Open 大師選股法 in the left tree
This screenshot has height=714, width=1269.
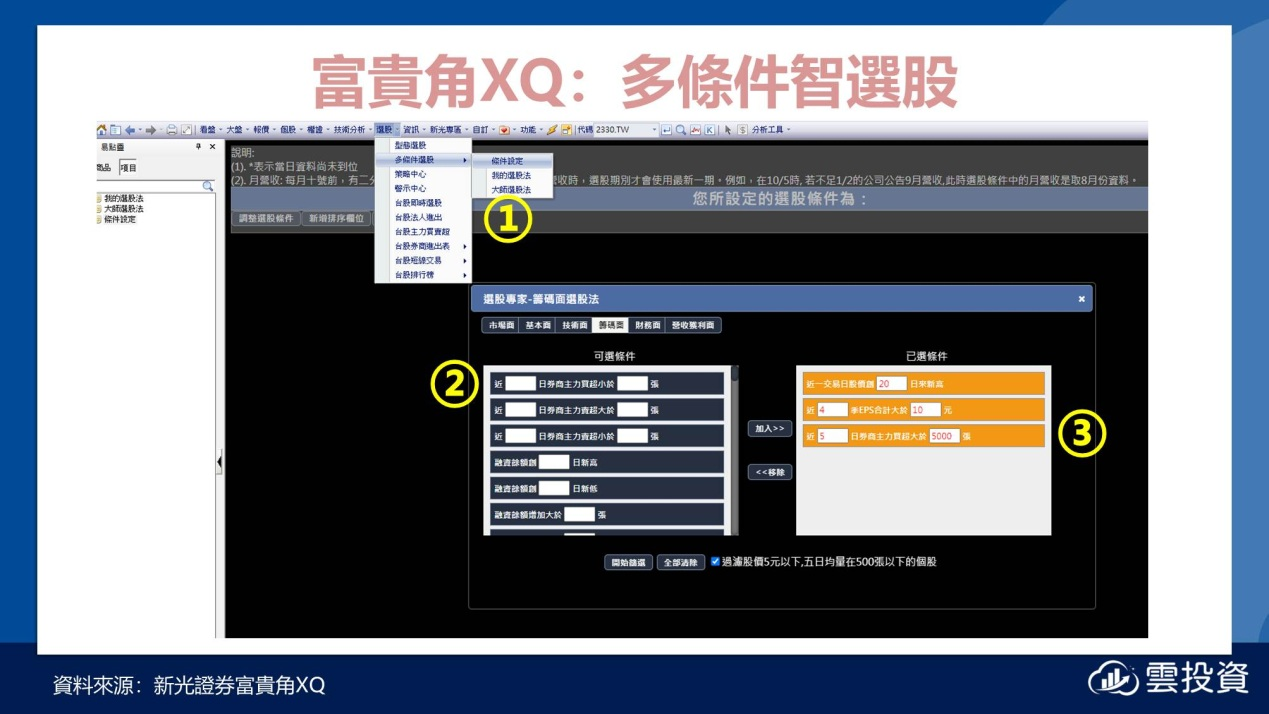(x=123, y=209)
